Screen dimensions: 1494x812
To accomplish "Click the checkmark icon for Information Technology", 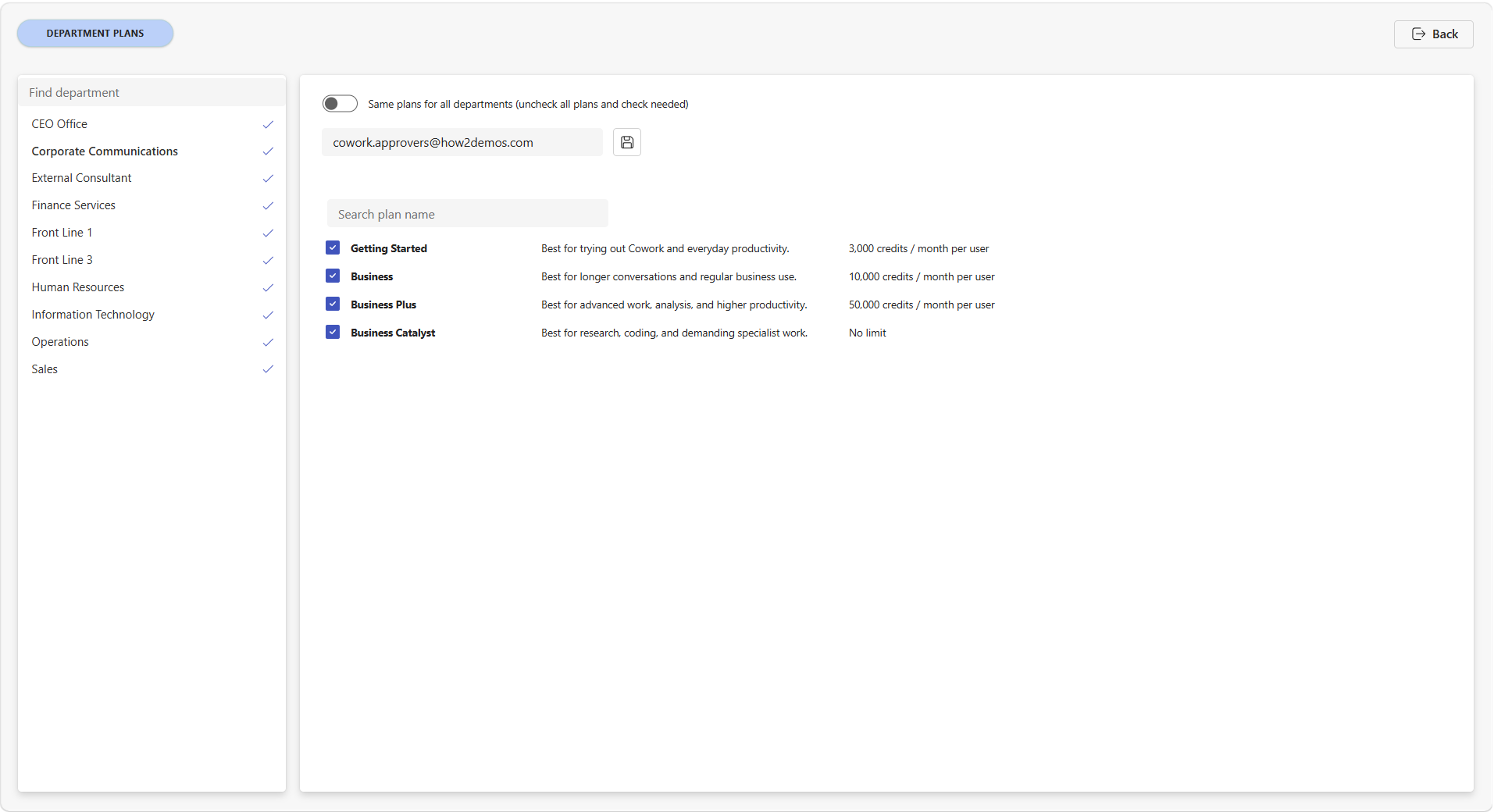I will click(x=268, y=315).
